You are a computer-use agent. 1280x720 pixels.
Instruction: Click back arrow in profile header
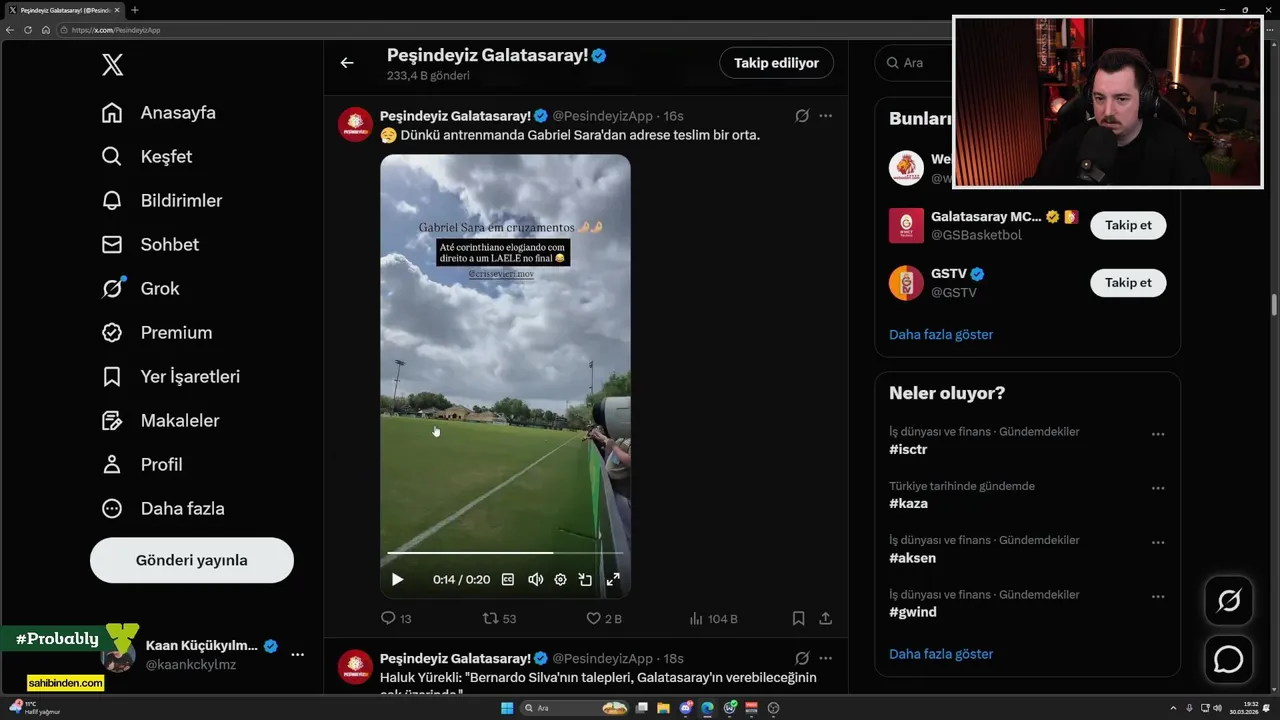347,63
